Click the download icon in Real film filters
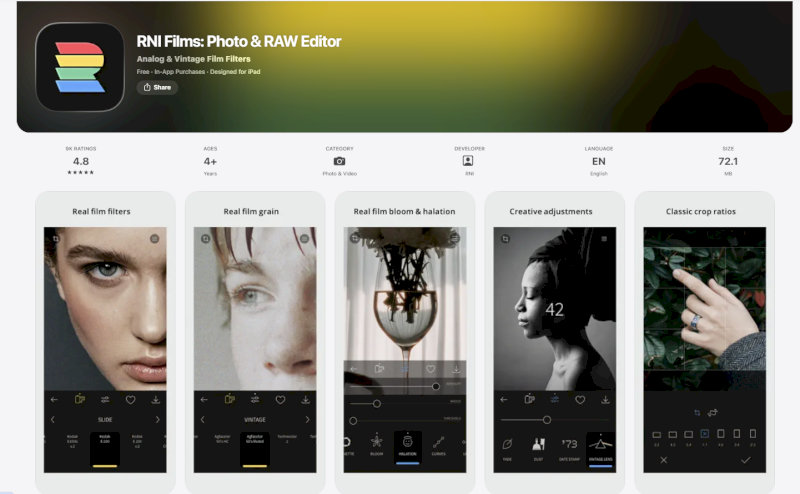The height and width of the screenshot is (494, 800). (156, 400)
